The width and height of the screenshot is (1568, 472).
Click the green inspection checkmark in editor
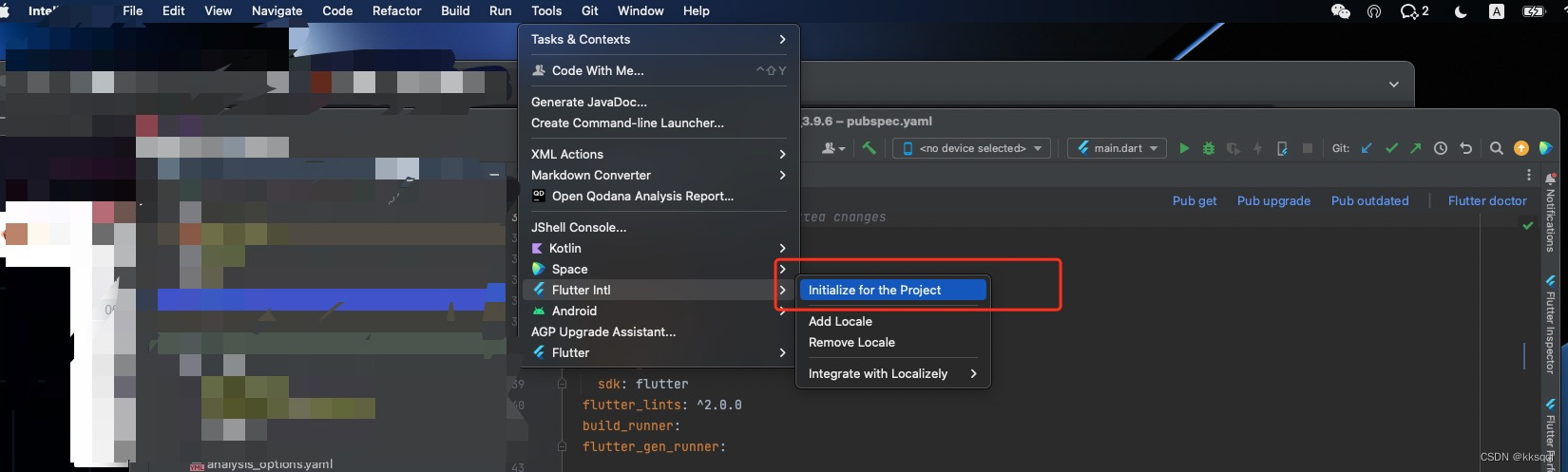pos(1528,226)
